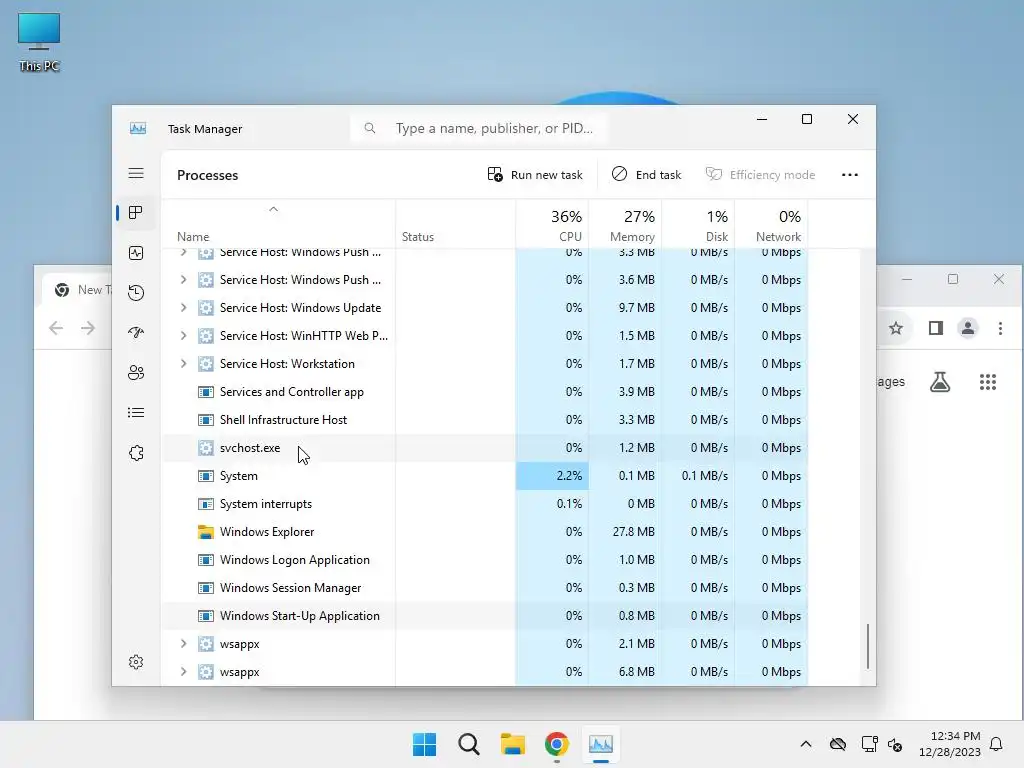
Task: Expand Service Host: Windows Update row
Action: click(184, 308)
